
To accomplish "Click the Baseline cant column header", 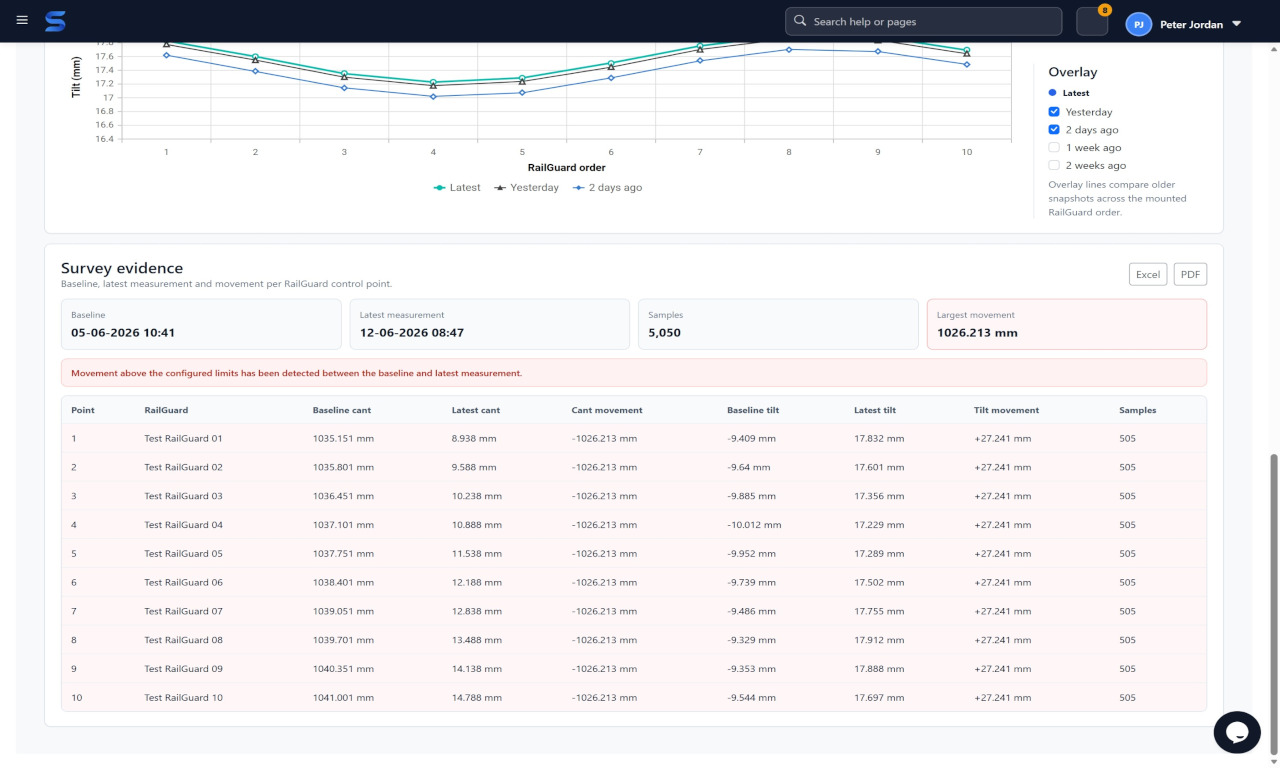I will click(x=342, y=410).
